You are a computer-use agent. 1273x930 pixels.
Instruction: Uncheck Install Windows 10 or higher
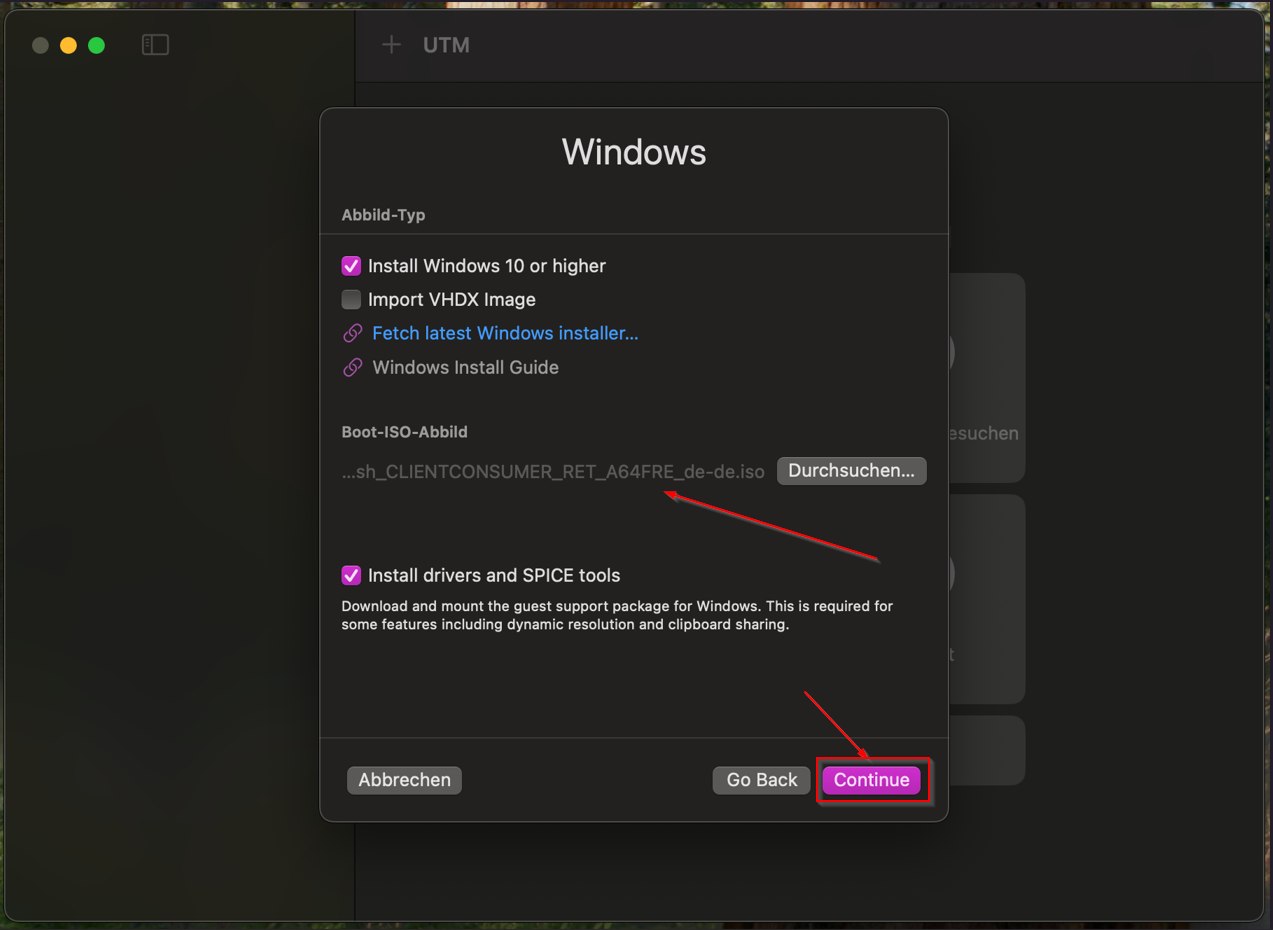point(351,266)
